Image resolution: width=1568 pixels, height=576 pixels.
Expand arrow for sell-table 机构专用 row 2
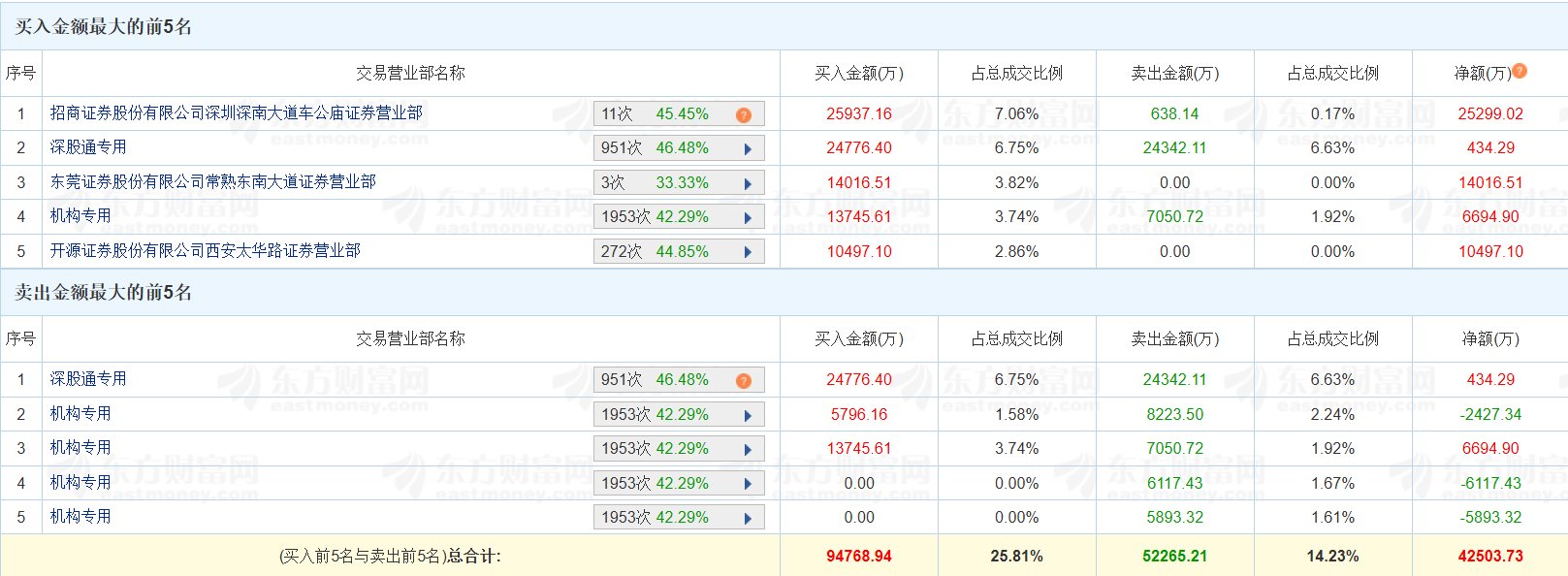click(748, 415)
